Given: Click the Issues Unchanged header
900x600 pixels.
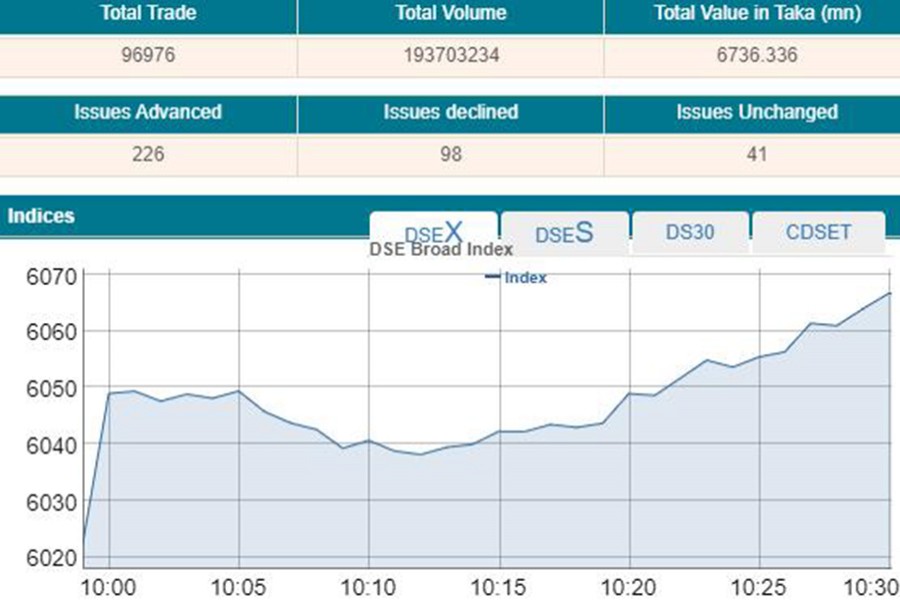Looking at the screenshot, I should coord(756,112).
